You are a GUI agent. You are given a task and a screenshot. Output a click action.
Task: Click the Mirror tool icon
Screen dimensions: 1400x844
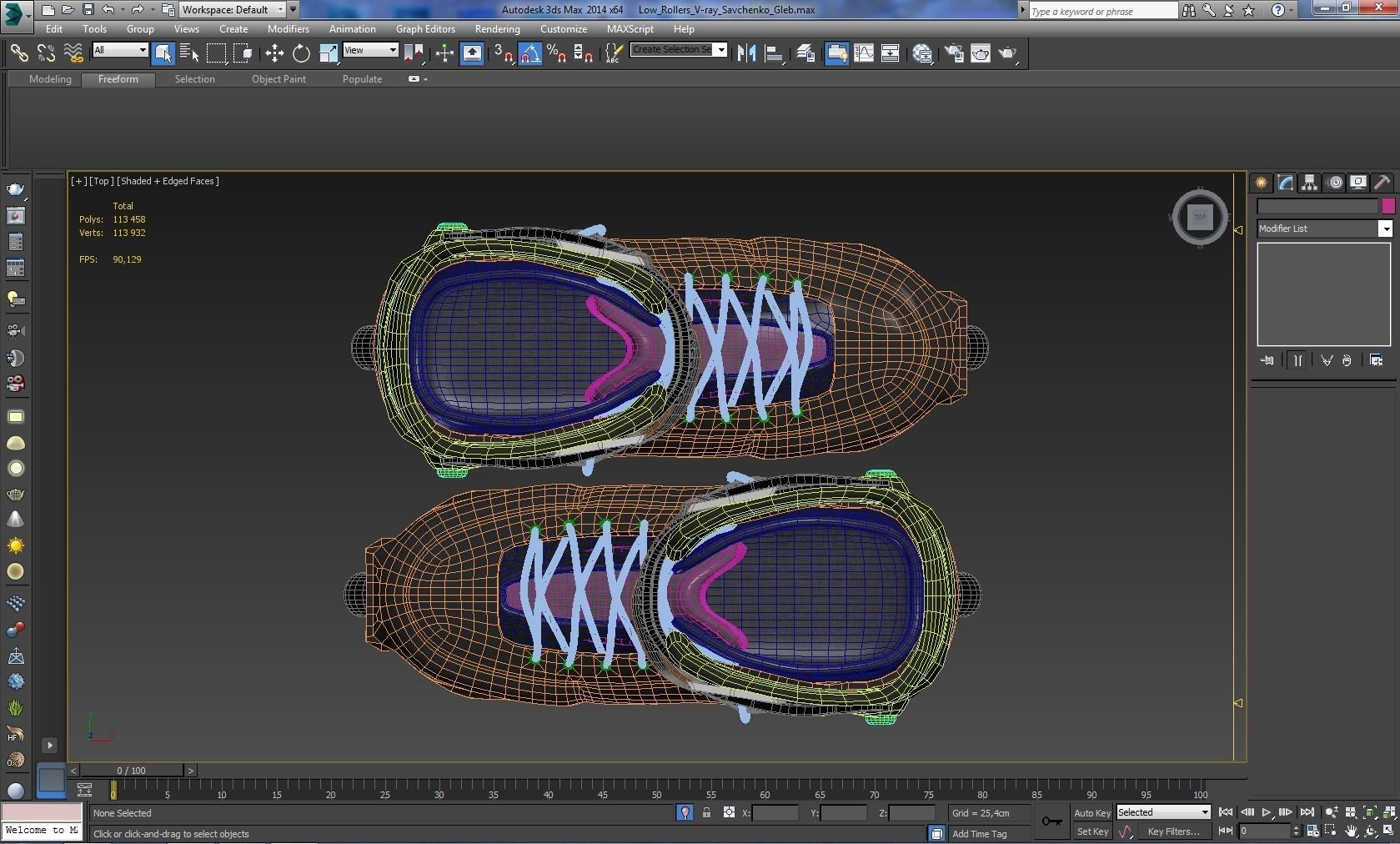click(x=747, y=53)
